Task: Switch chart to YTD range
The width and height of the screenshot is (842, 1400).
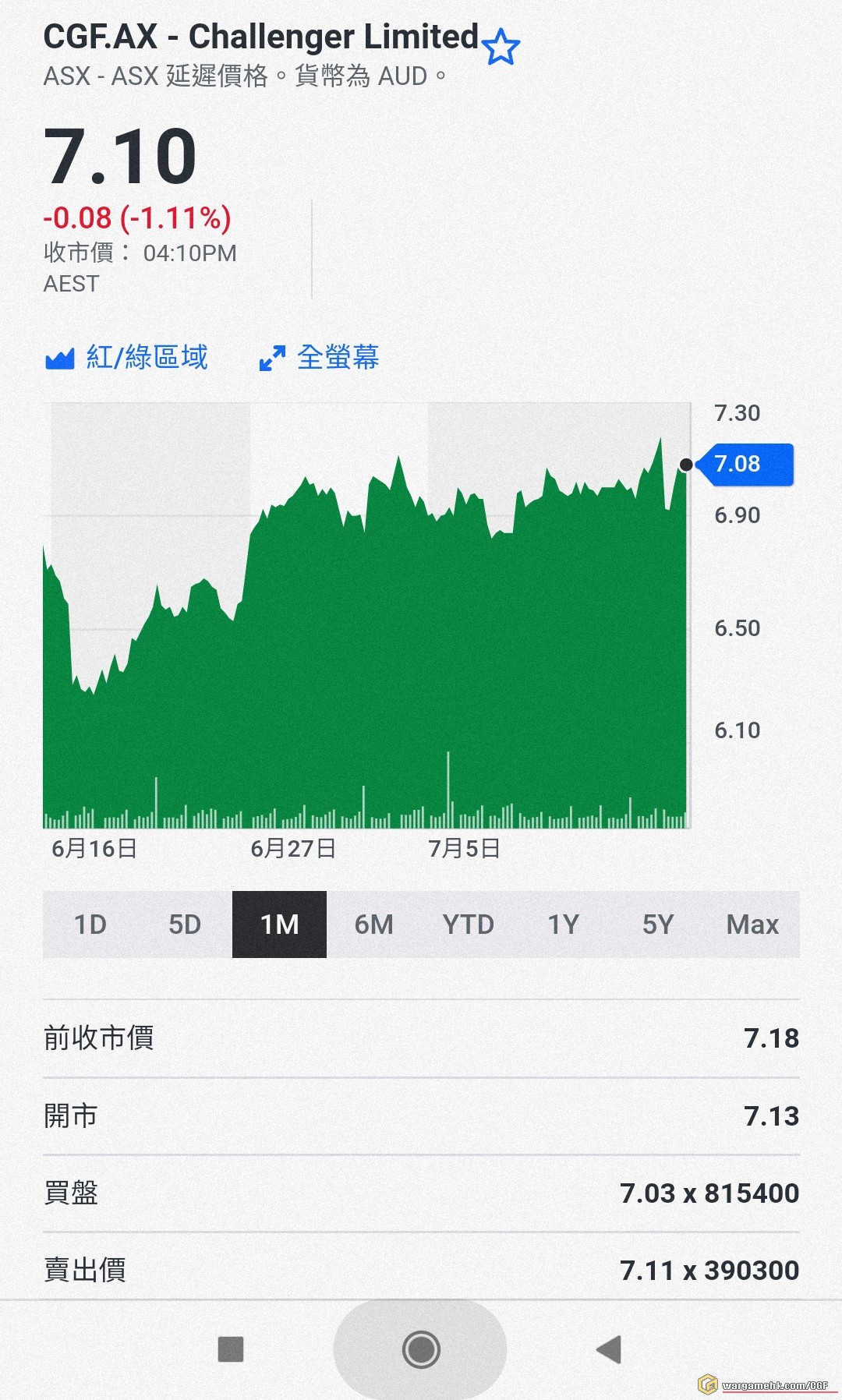Action: tap(468, 924)
